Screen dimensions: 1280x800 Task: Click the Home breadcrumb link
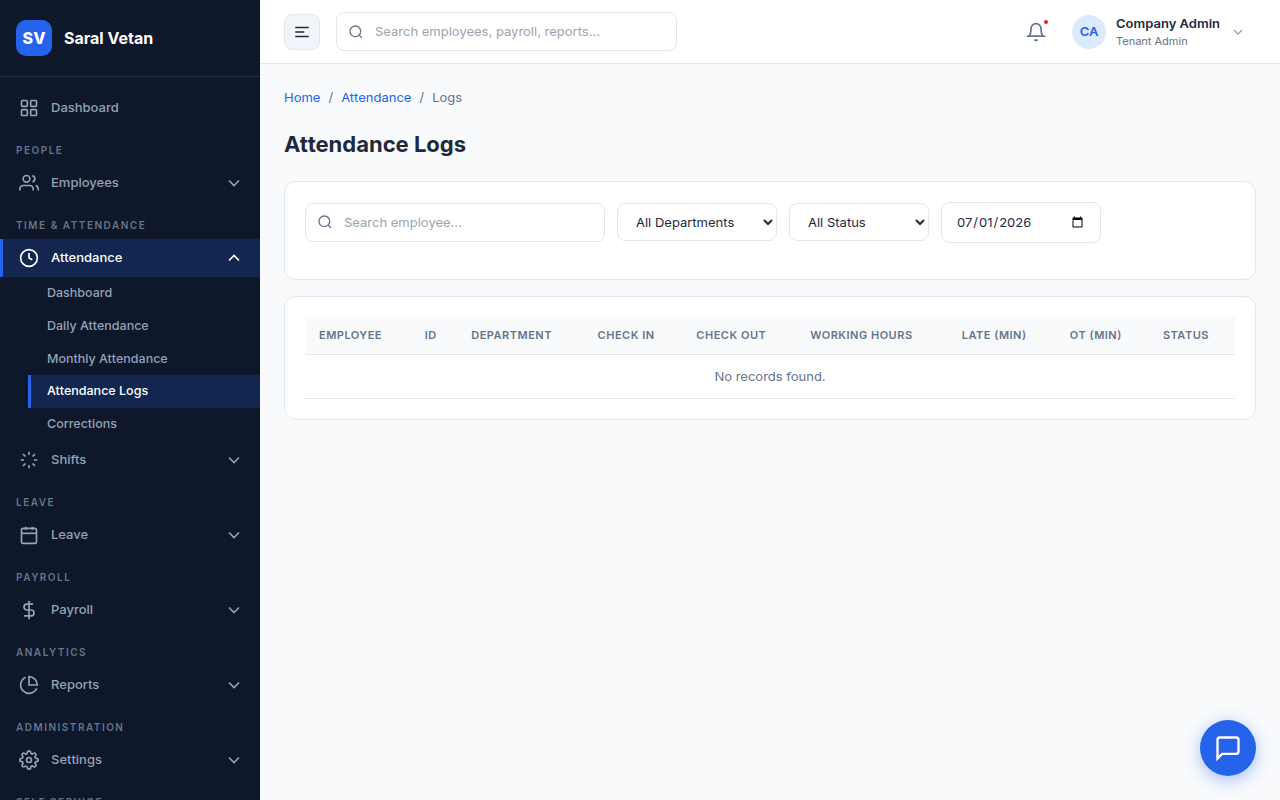click(x=302, y=98)
